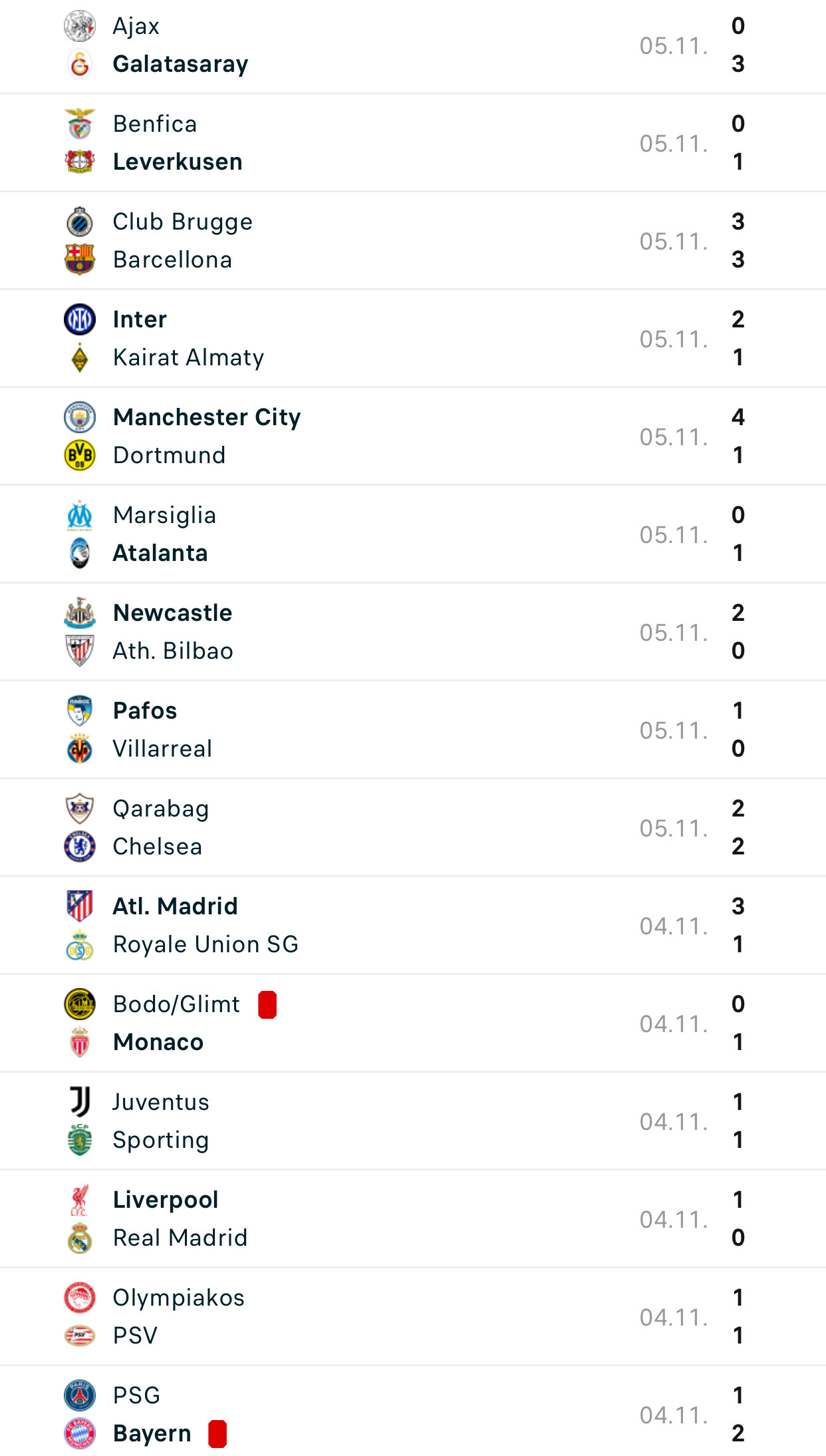Select the Royale Union SG team name
The image size is (826, 1456).
206,944
